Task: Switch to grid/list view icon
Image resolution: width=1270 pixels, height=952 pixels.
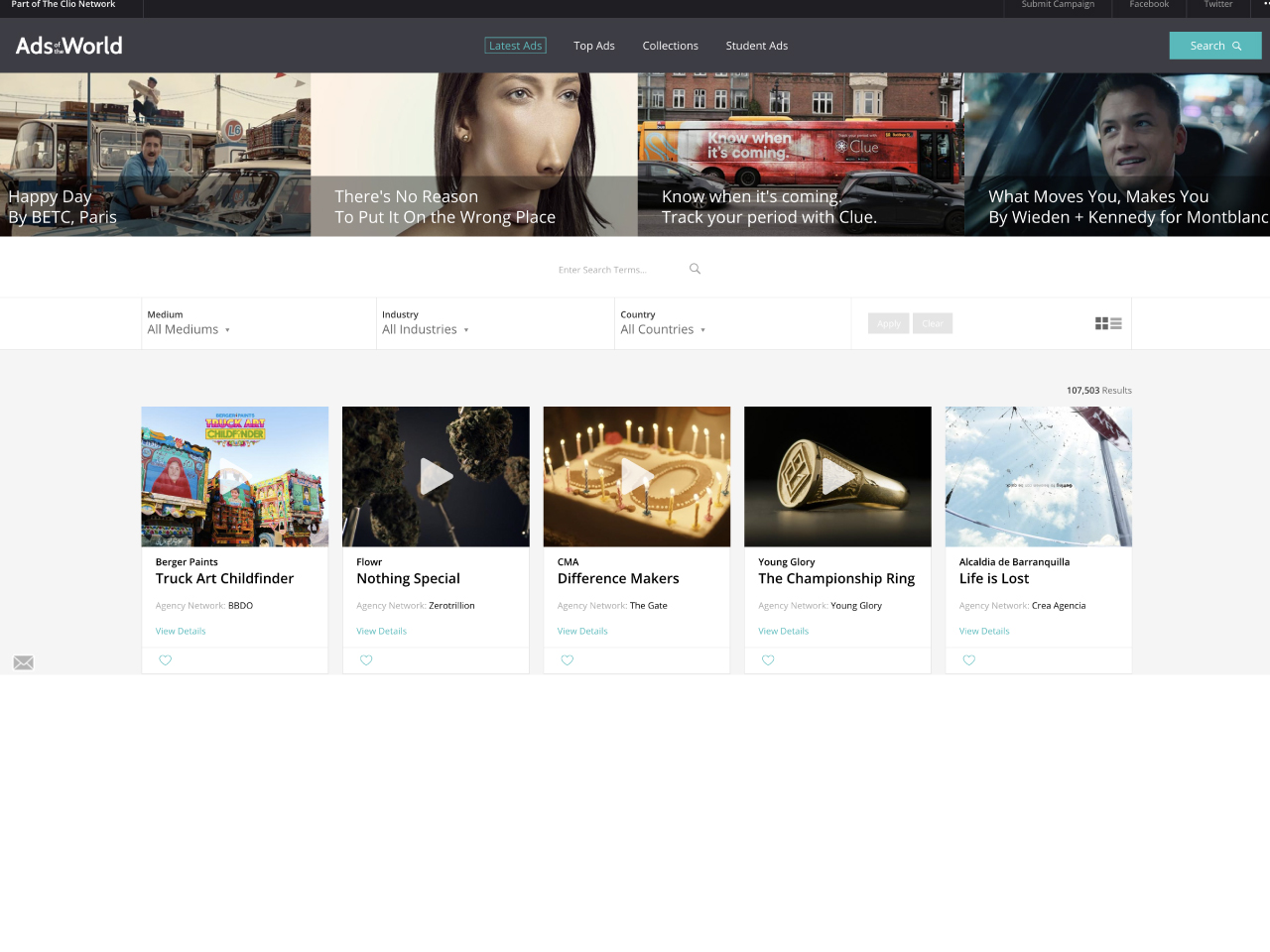Action: 1108,323
